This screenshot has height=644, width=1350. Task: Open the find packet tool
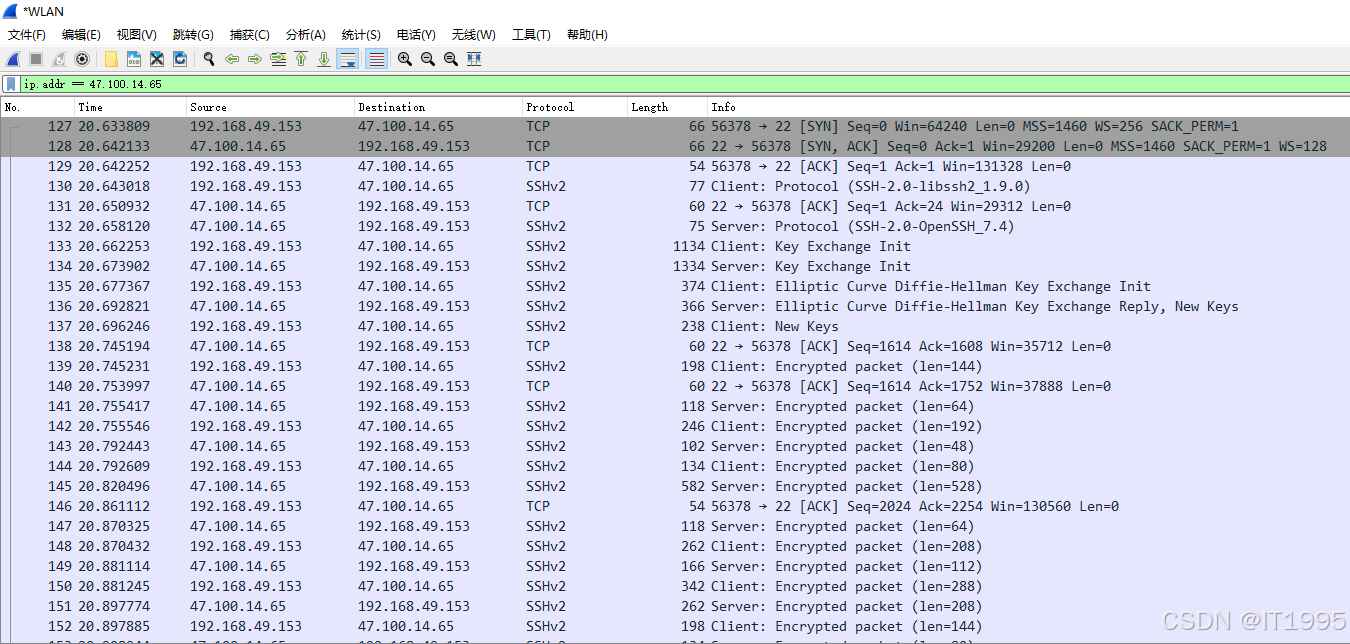208,59
